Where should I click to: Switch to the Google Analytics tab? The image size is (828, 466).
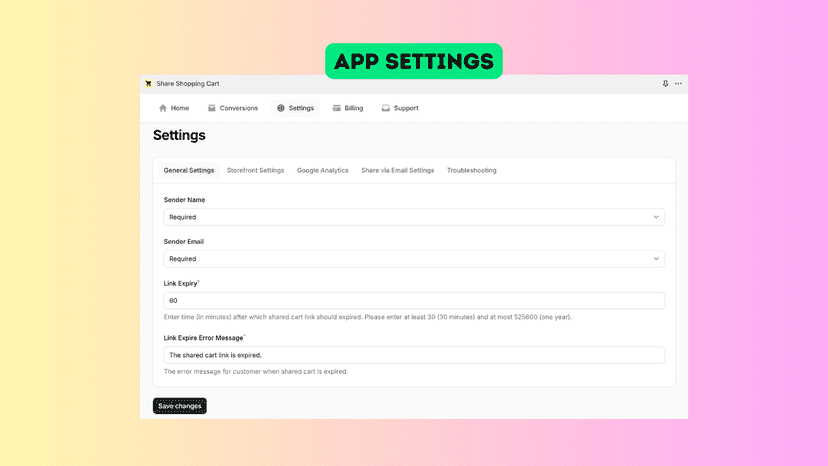pos(323,171)
